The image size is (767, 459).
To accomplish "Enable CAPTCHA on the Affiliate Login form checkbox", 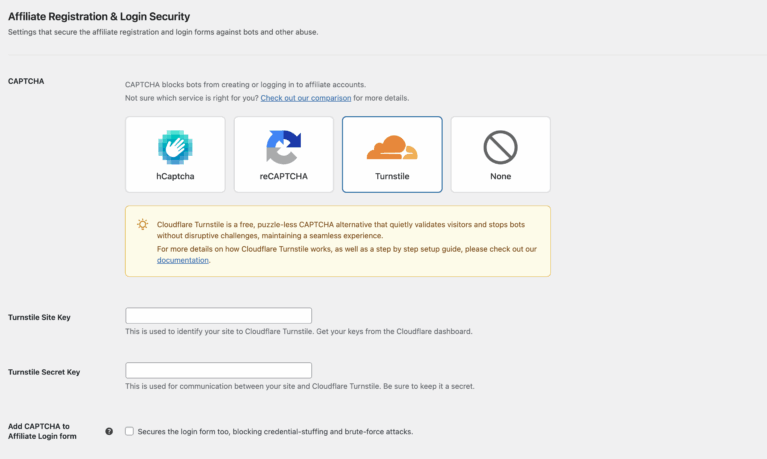I will click(x=129, y=431).
